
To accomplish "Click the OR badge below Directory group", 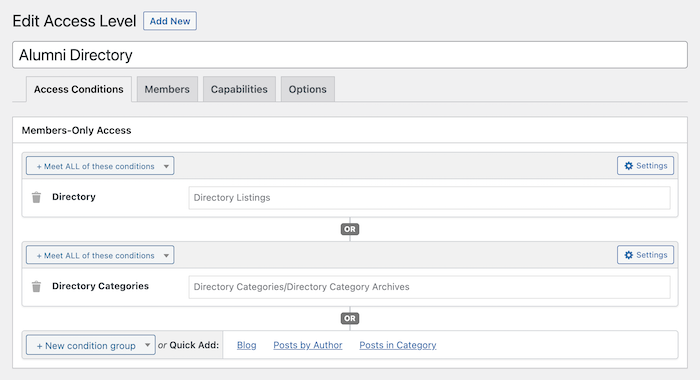I will pyautogui.click(x=350, y=229).
